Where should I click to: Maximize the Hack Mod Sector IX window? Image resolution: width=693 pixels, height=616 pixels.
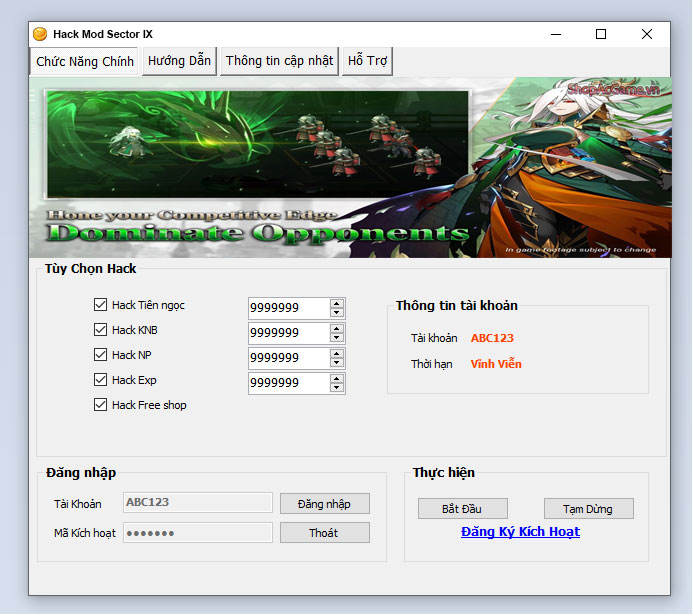pyautogui.click(x=601, y=34)
